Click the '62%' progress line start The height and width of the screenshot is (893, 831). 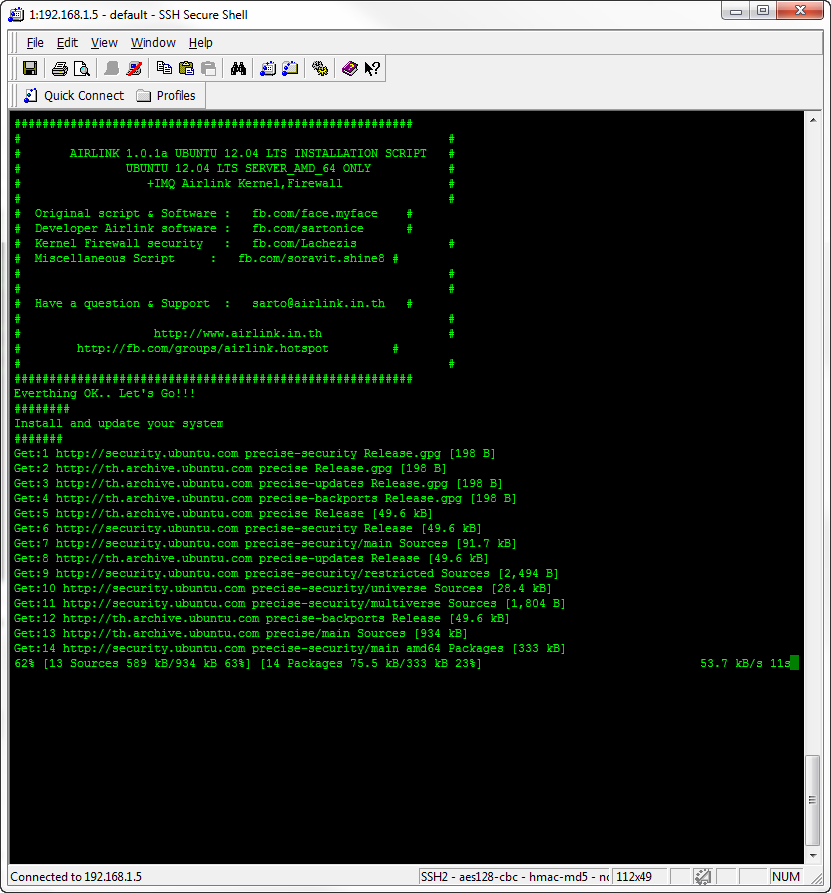(24, 663)
